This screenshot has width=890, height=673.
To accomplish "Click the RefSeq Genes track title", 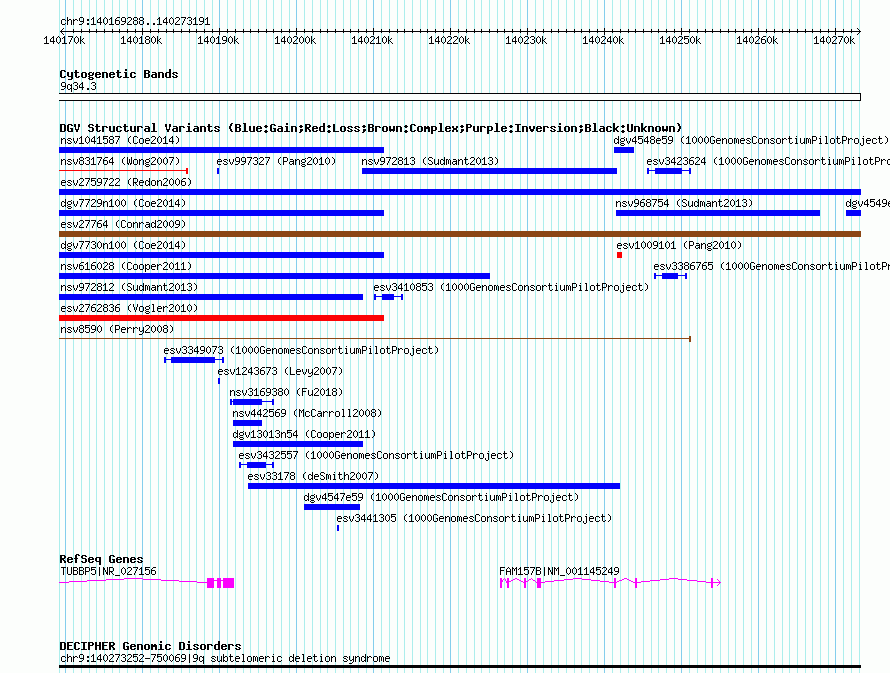I will (101, 559).
